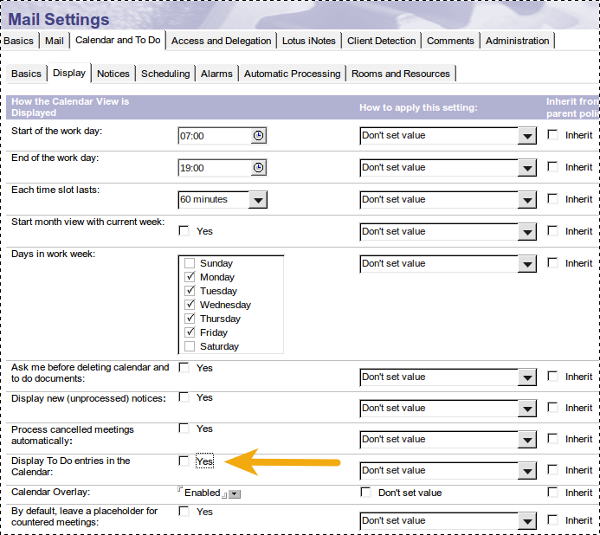The image size is (600, 535).
Task: Expand the time slot duration dropdown
Action: point(258,200)
